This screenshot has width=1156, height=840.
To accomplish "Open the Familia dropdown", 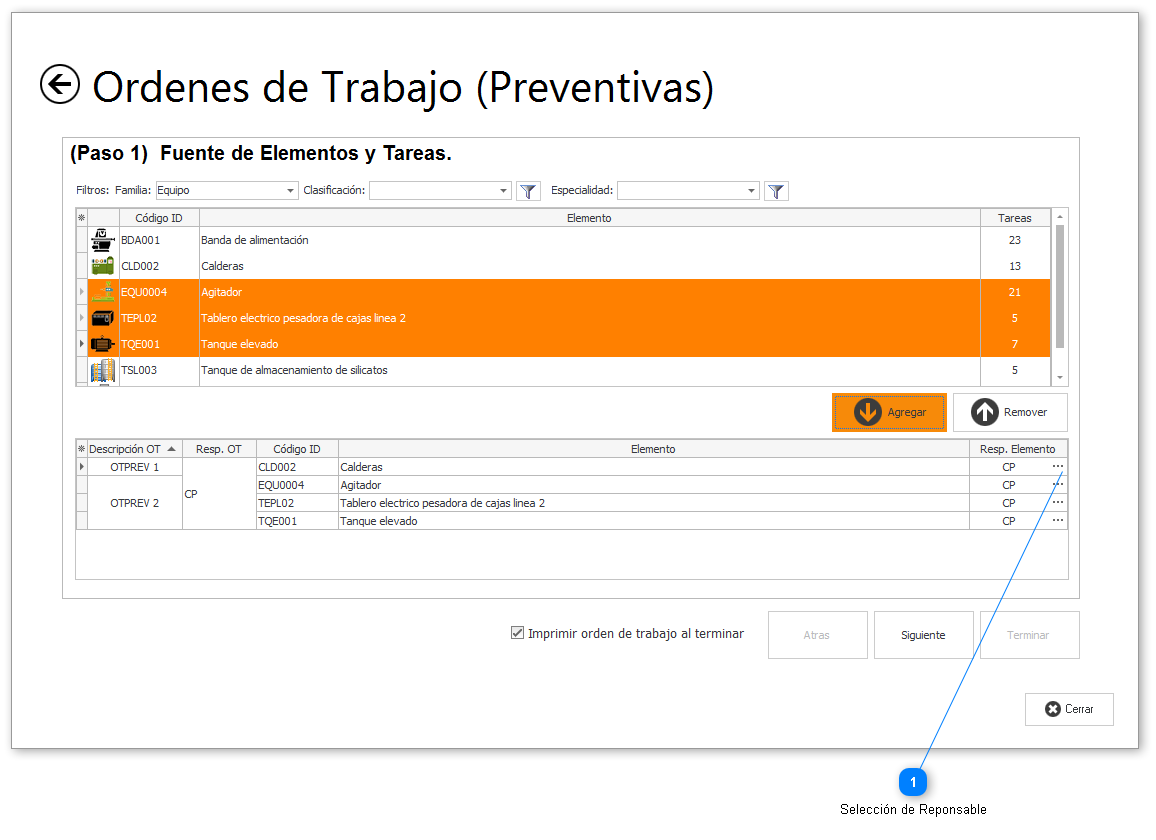I will pos(290,191).
